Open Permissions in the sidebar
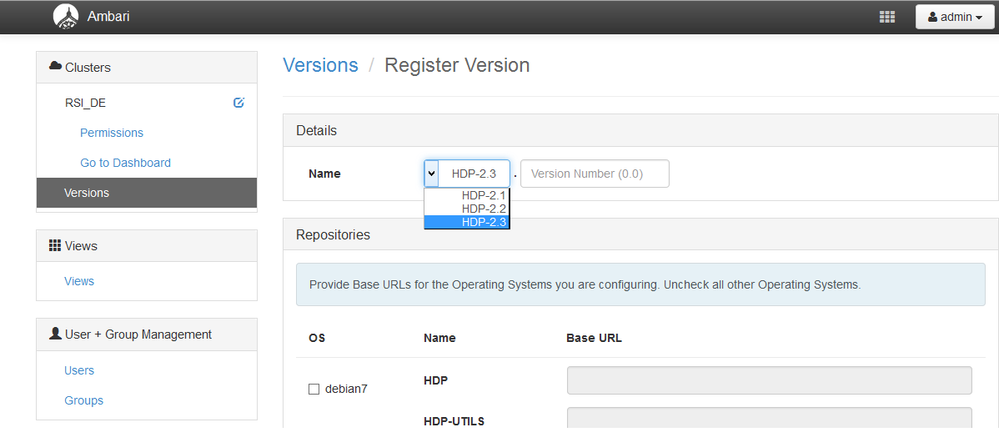Viewport: 999px width, 438px height. click(111, 133)
